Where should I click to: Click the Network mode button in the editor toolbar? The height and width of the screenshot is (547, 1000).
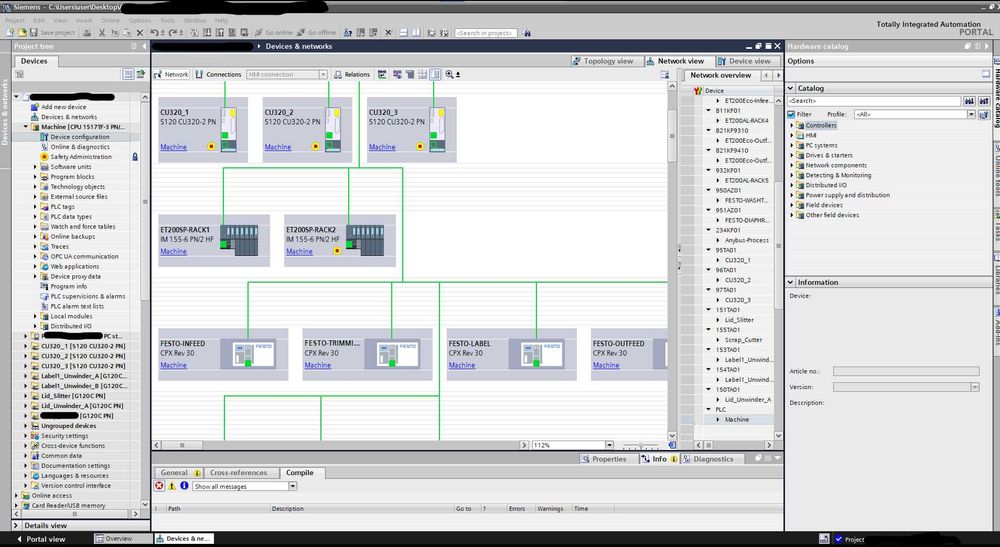171,75
